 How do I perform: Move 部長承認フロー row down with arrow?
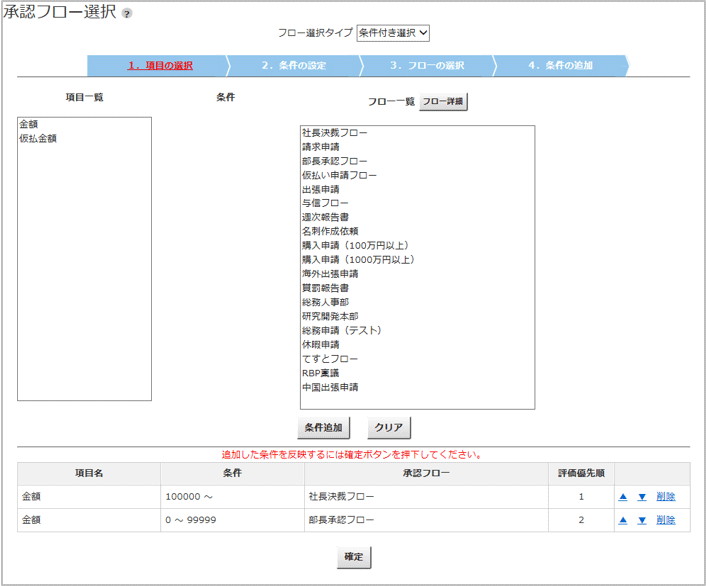click(642, 521)
